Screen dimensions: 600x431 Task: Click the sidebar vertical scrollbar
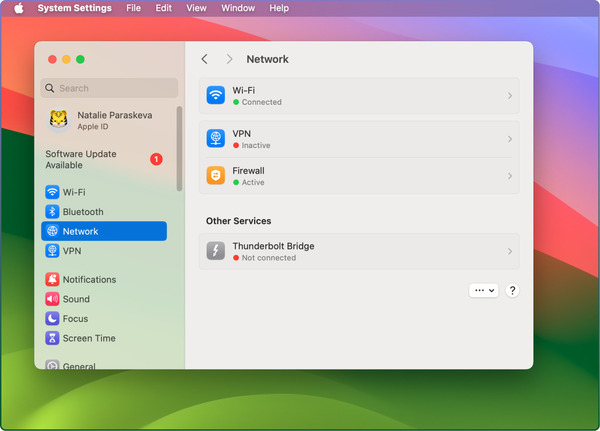click(179, 149)
